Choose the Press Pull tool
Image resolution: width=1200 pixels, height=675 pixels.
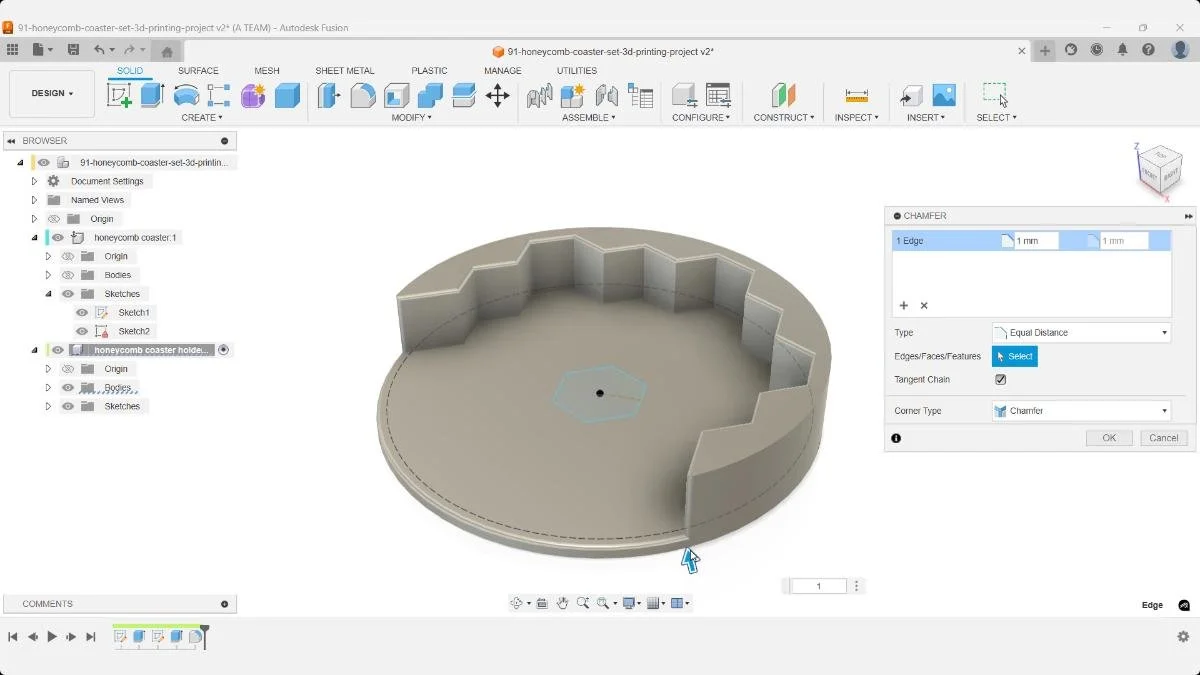point(329,95)
